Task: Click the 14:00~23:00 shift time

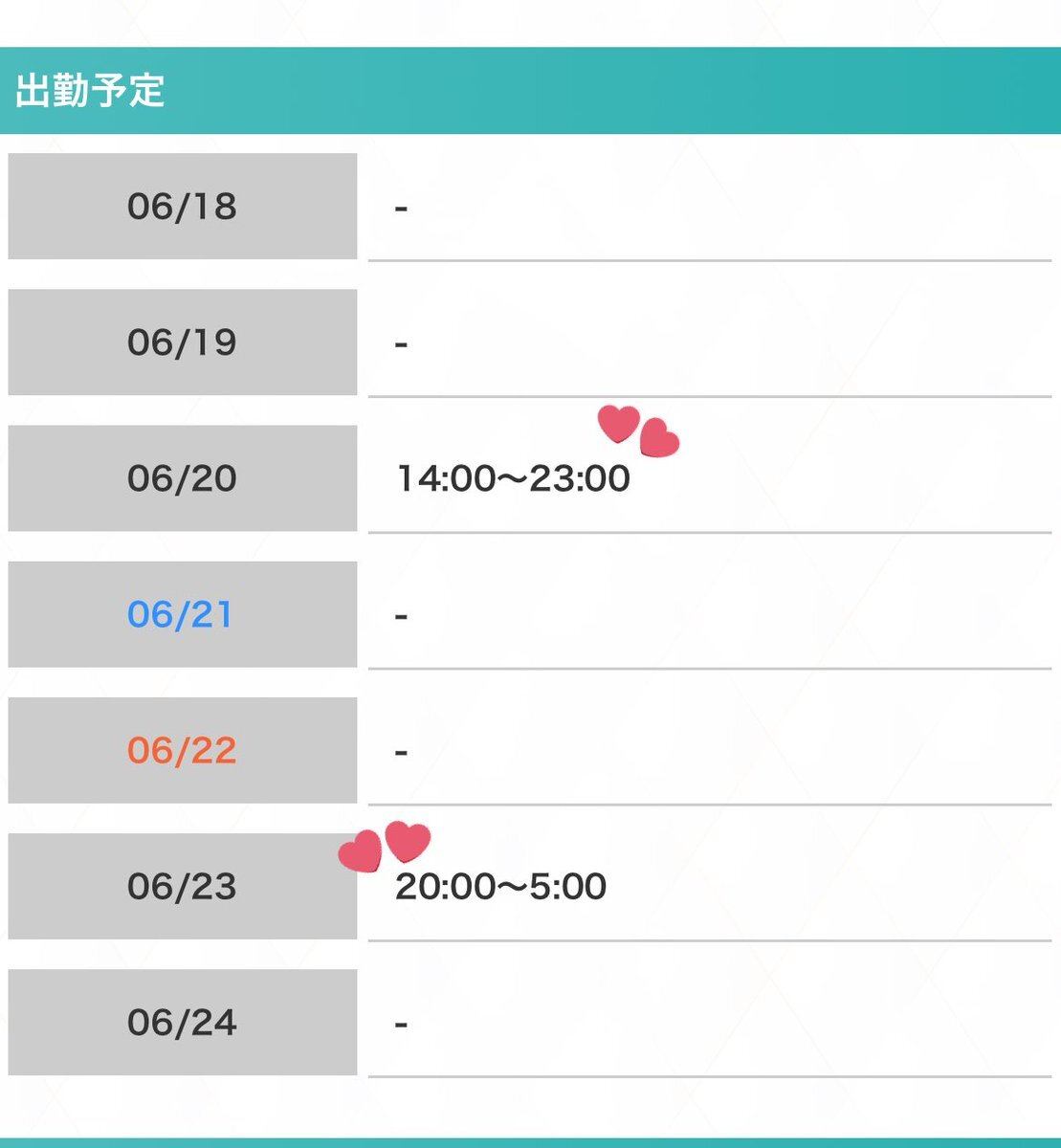Action: pos(514,478)
